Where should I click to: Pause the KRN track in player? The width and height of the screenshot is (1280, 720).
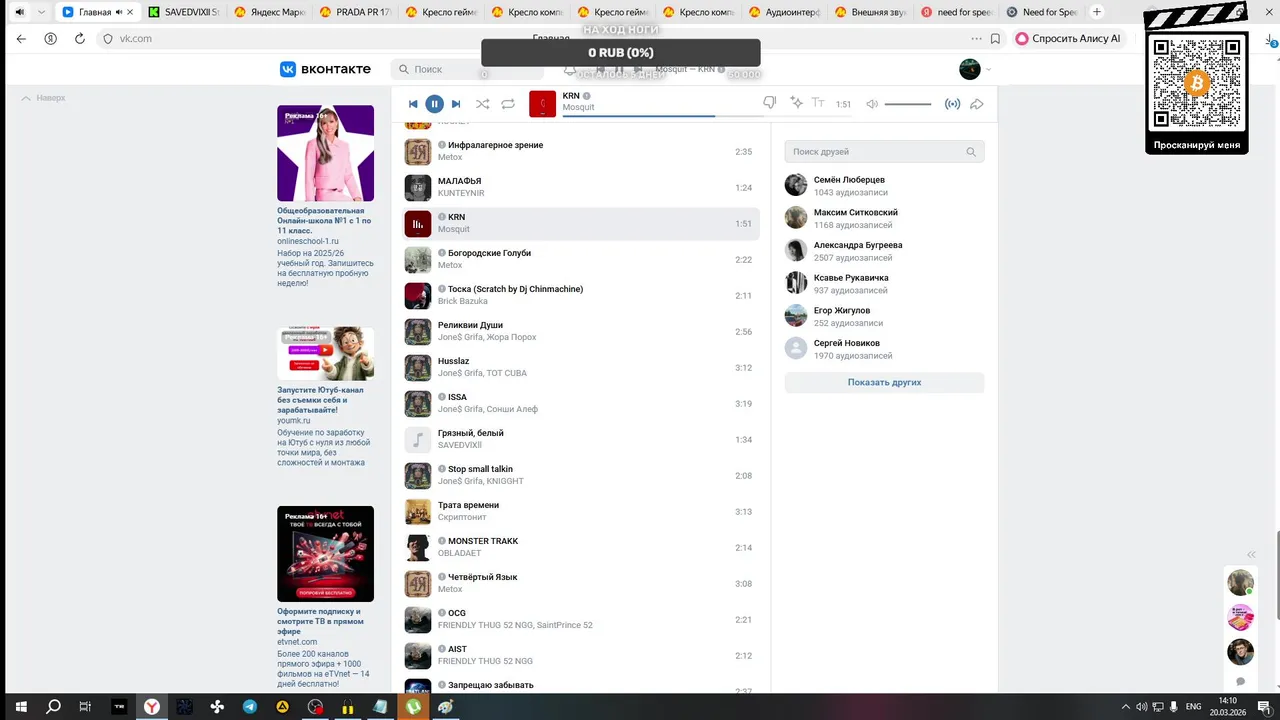point(434,104)
